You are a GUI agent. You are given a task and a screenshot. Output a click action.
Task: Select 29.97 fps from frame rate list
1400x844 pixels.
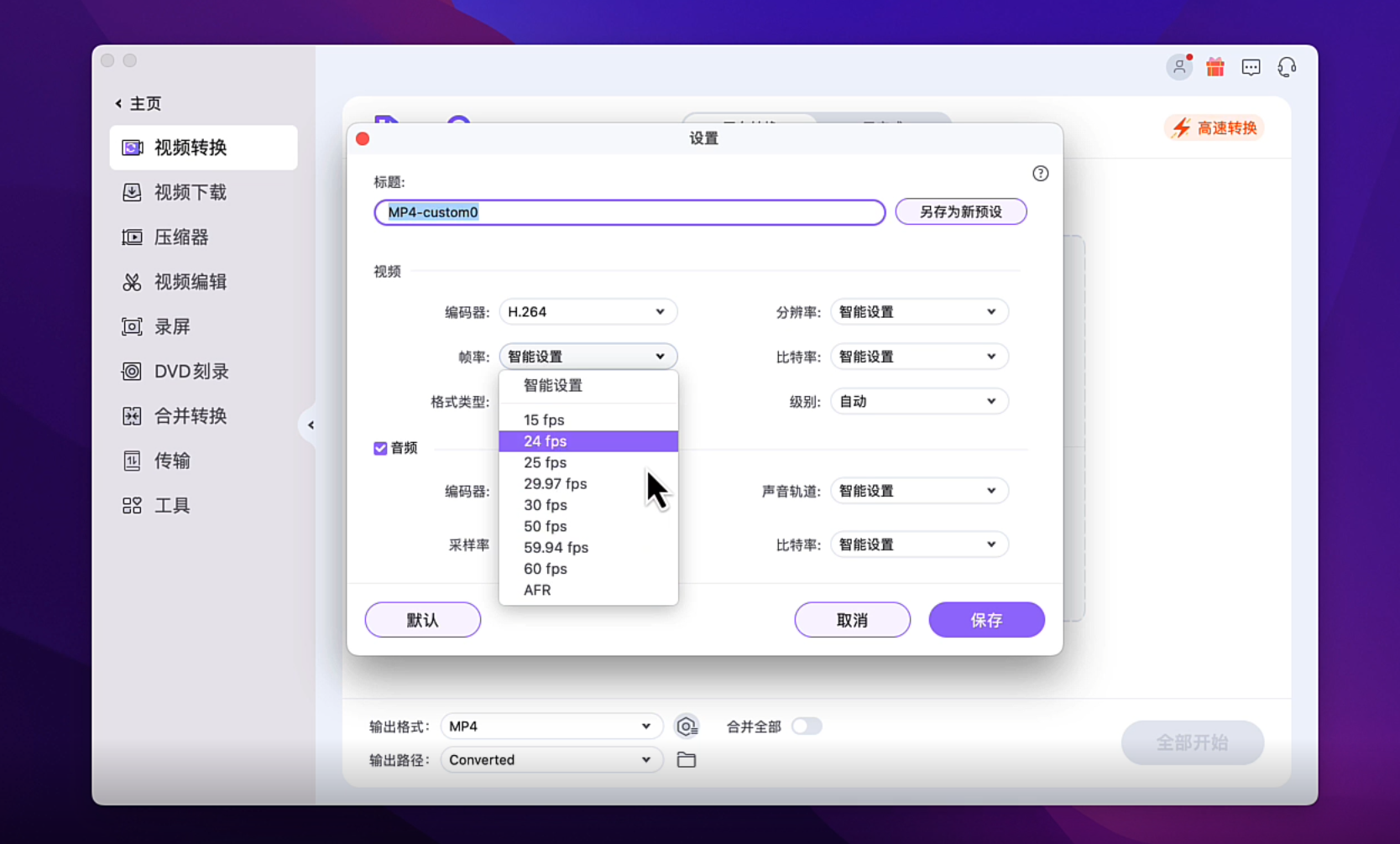[x=556, y=484]
